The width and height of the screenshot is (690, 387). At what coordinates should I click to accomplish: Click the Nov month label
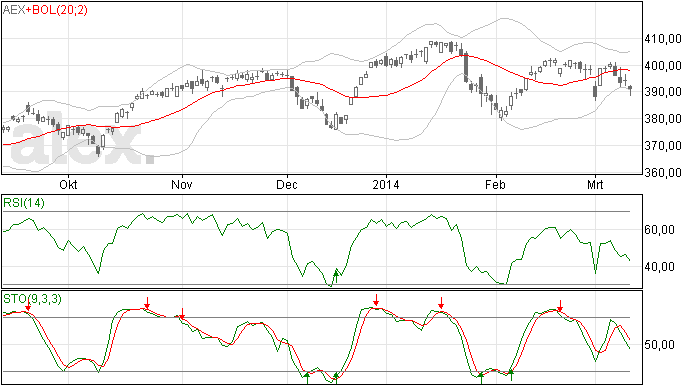[182, 184]
